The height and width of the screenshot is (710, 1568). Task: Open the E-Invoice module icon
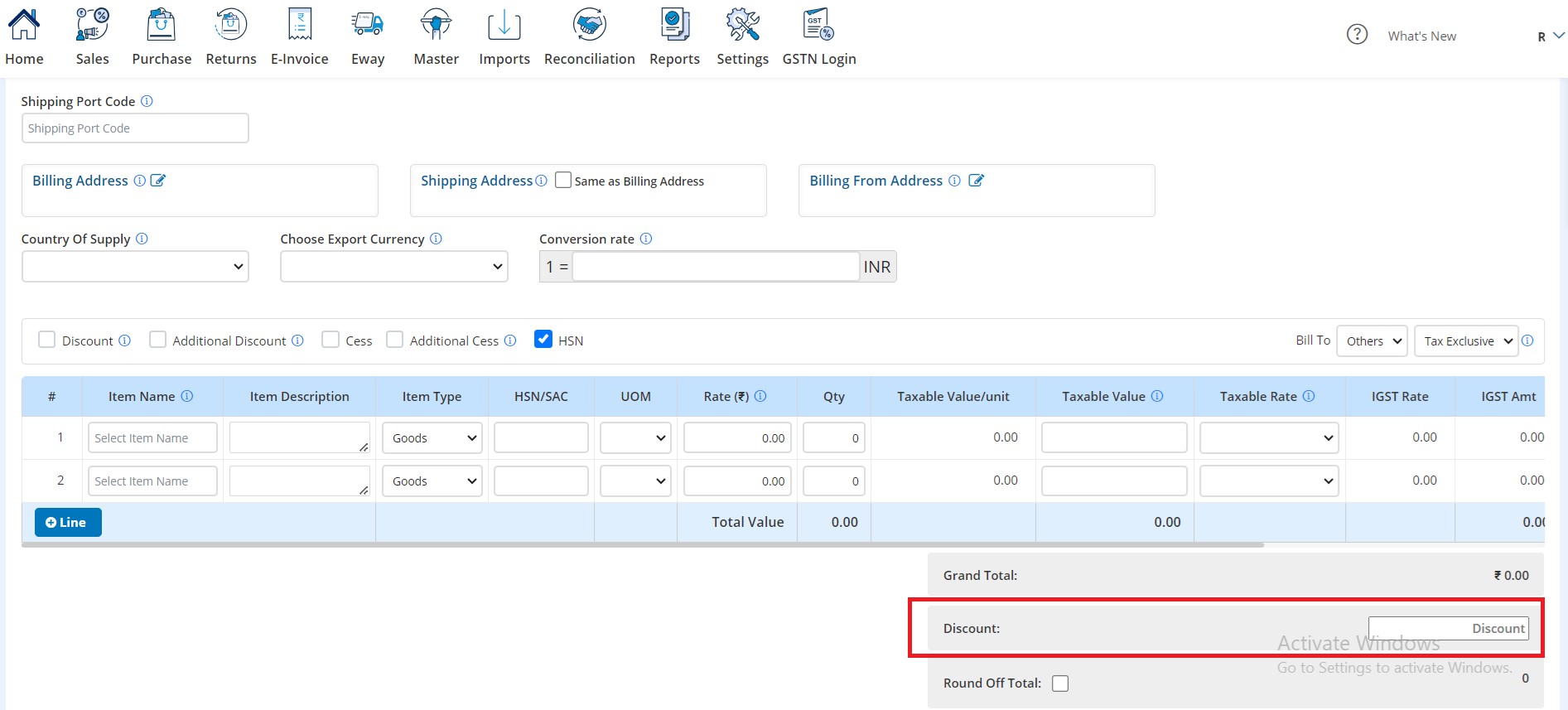pos(300,25)
